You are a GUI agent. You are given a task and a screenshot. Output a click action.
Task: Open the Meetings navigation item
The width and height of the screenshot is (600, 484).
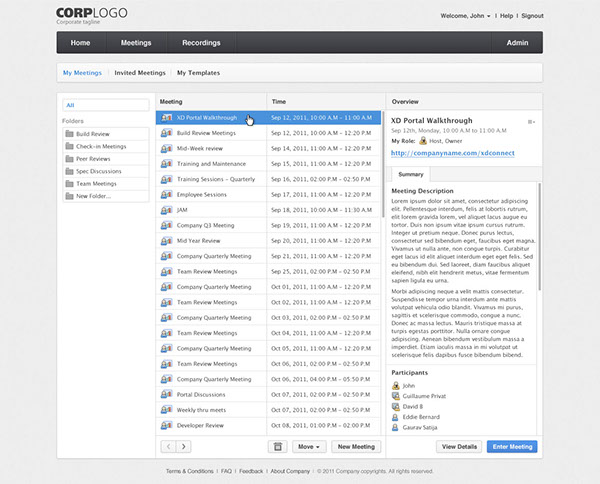[136, 42]
